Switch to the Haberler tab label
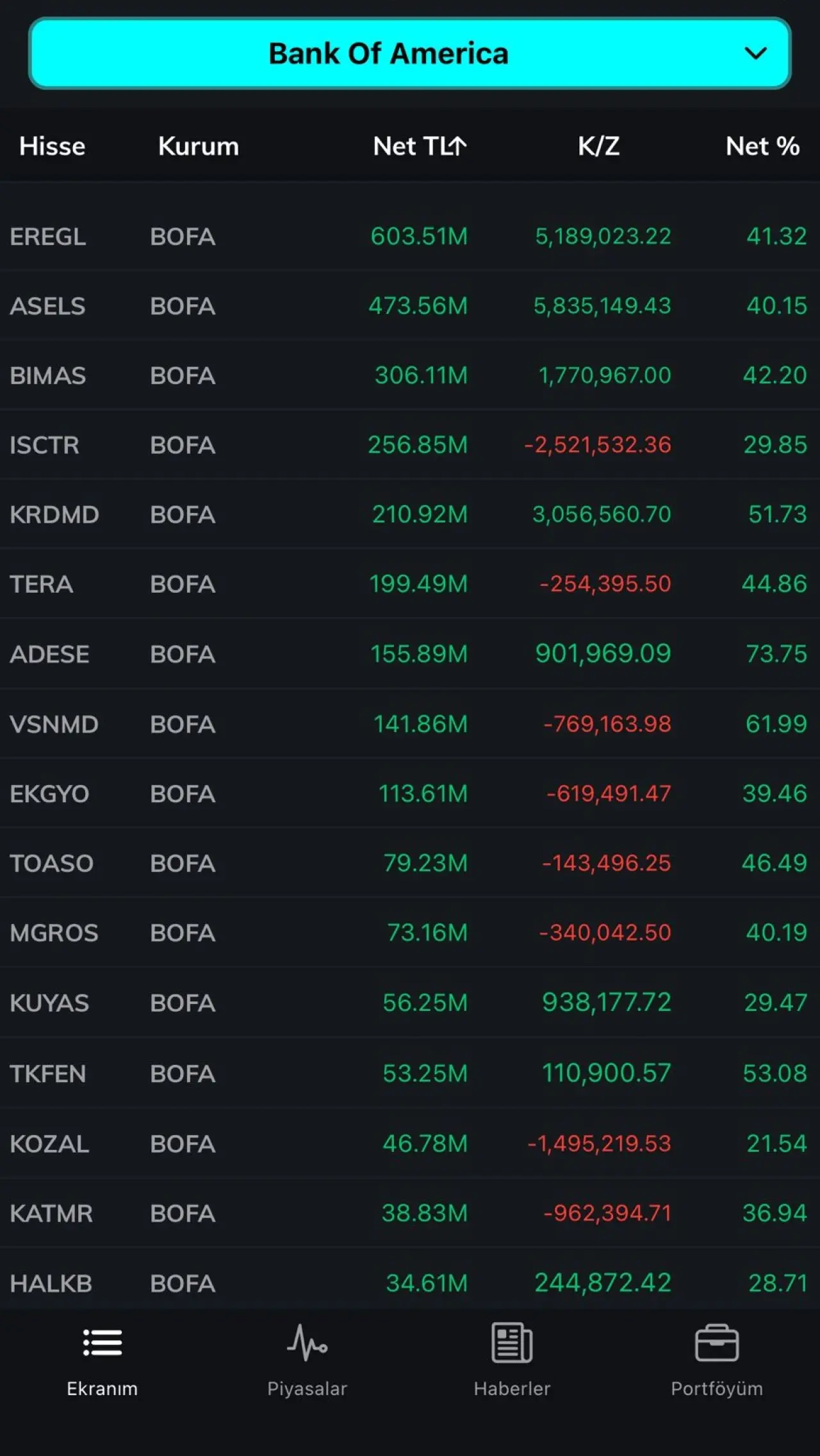 pyautogui.click(x=512, y=1388)
